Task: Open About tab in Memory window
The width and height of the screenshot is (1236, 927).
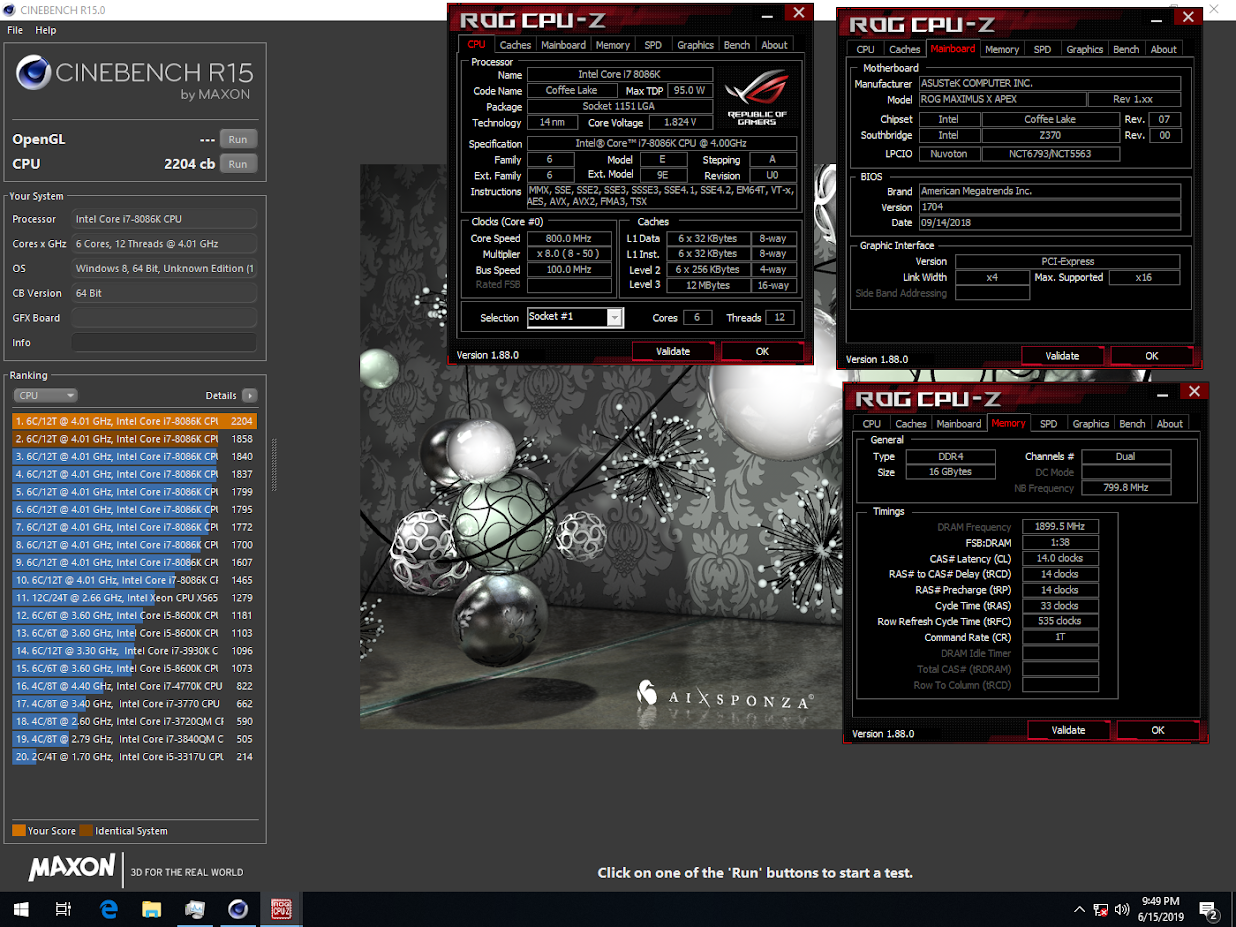Action: (x=1170, y=423)
